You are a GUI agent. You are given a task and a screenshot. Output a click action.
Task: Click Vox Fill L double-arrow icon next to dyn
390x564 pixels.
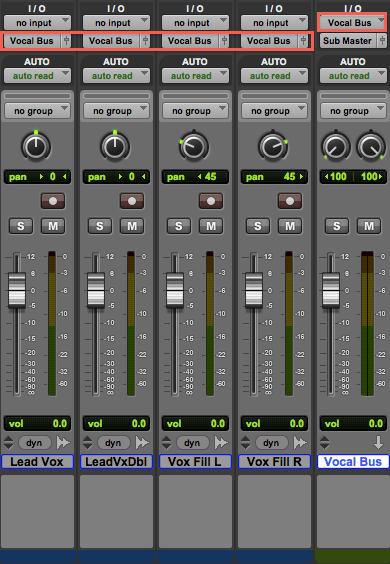click(221, 443)
